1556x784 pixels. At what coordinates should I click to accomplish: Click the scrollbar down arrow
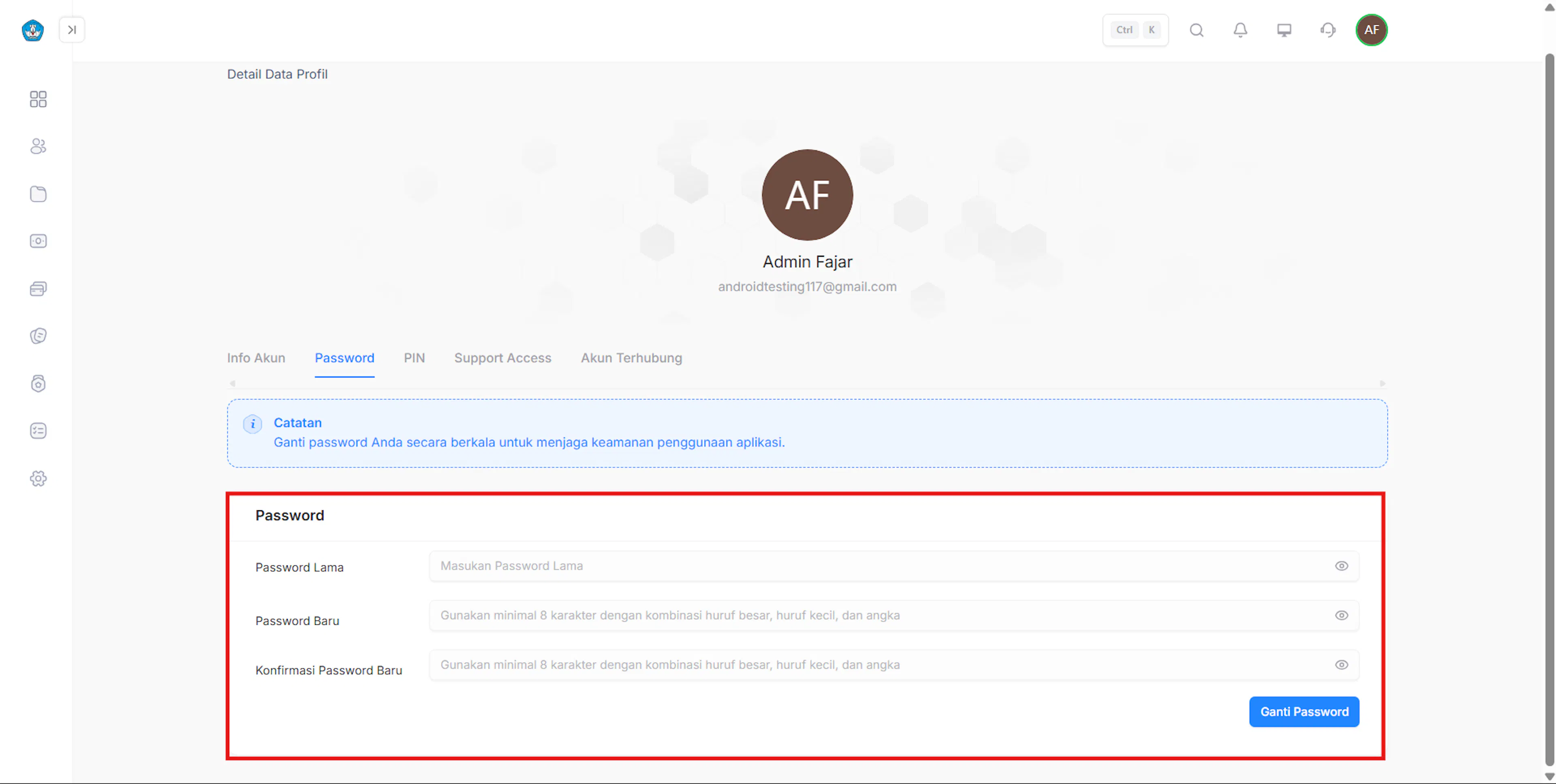(x=1550, y=777)
